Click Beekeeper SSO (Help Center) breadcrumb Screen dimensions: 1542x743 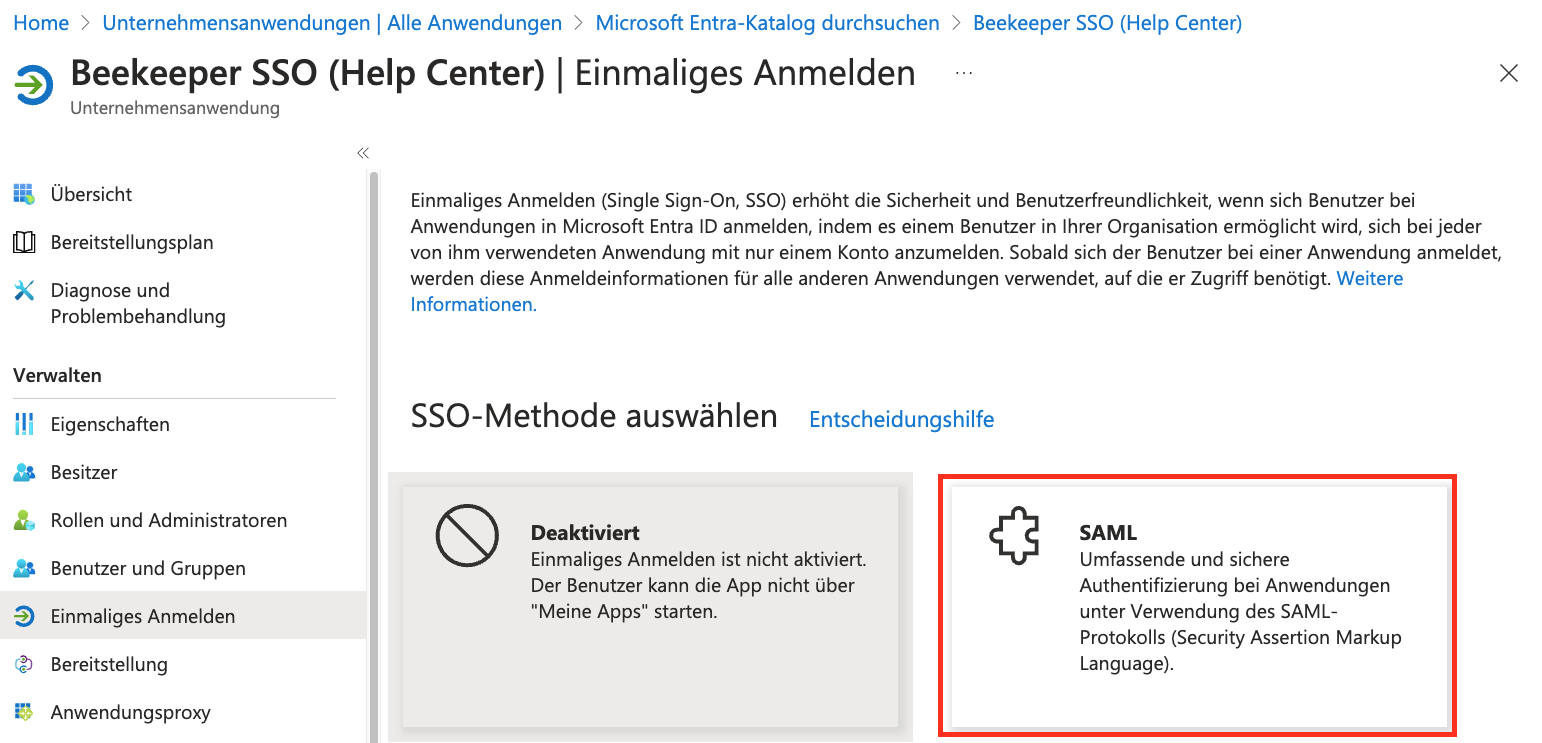coord(1107,22)
